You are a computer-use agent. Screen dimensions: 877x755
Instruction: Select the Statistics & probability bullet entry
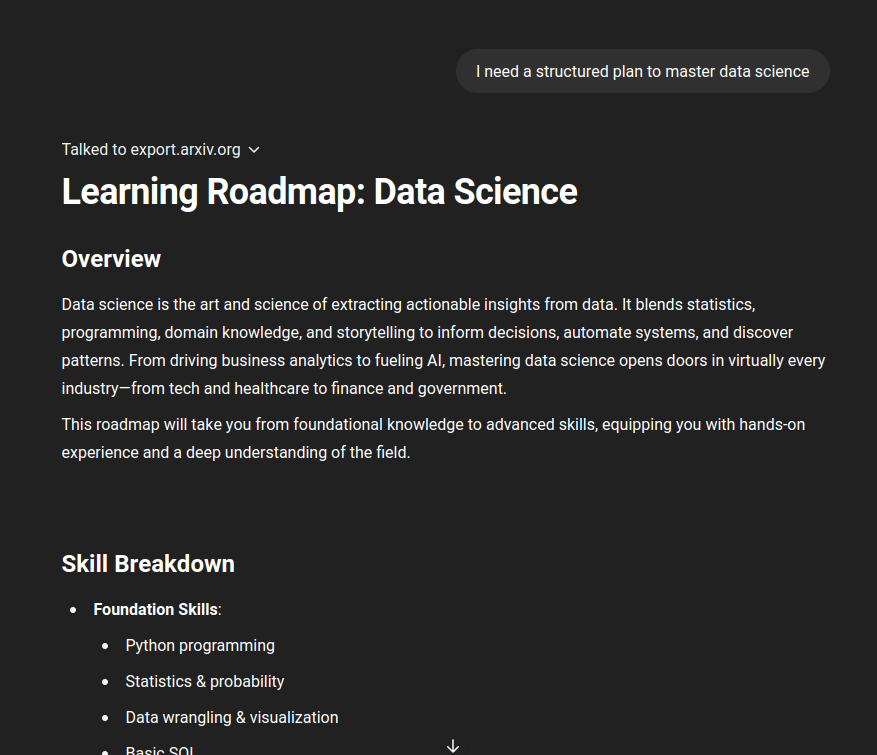click(x=204, y=681)
